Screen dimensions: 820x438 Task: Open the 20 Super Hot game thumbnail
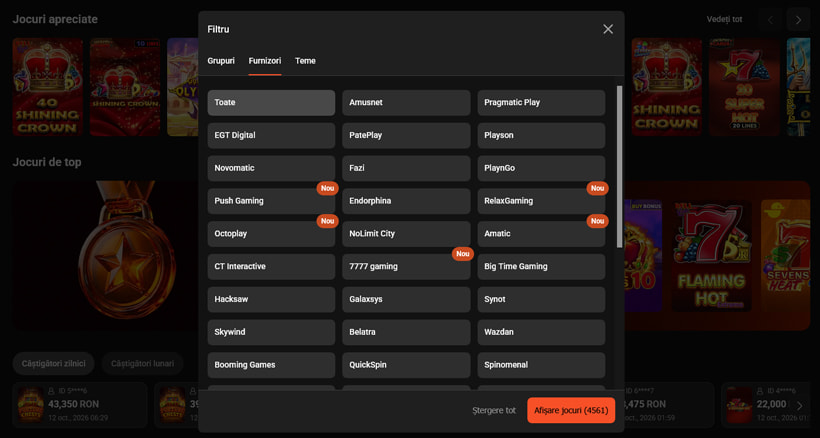point(744,87)
